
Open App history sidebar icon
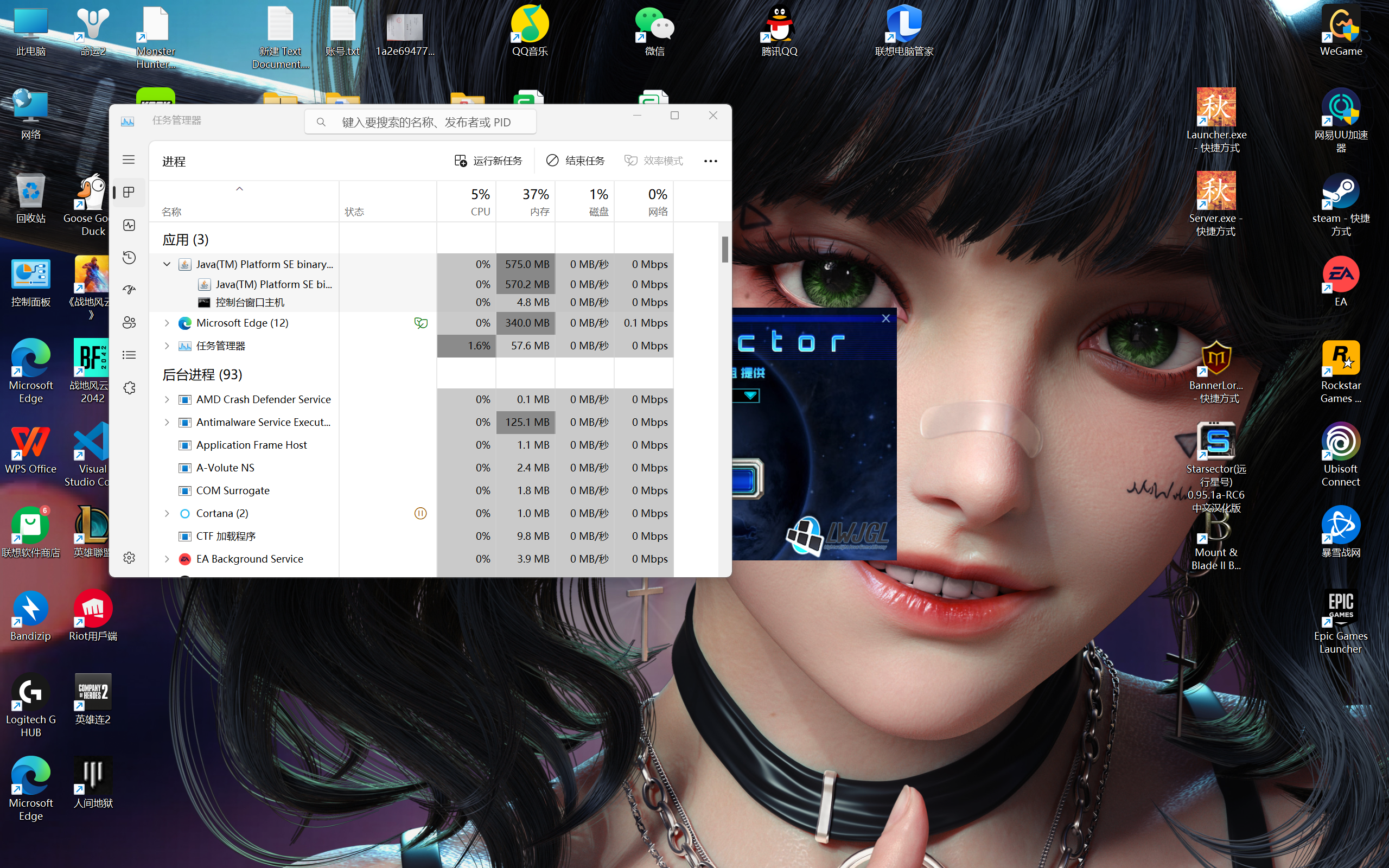129,257
